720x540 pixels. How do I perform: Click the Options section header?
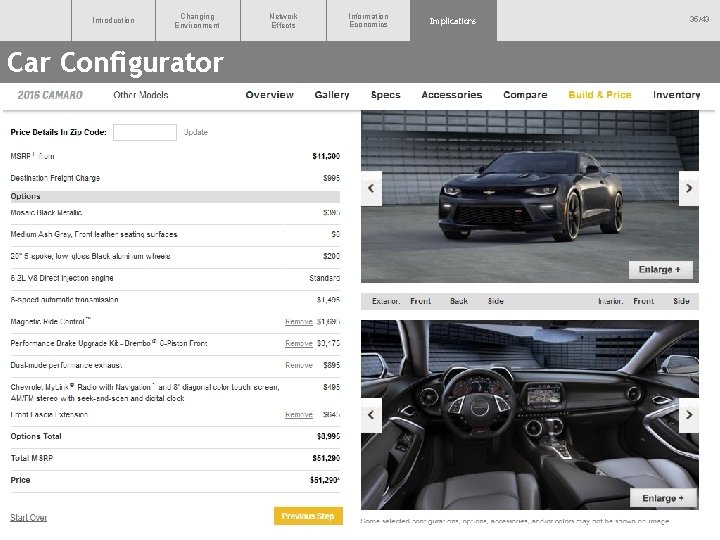coord(175,197)
